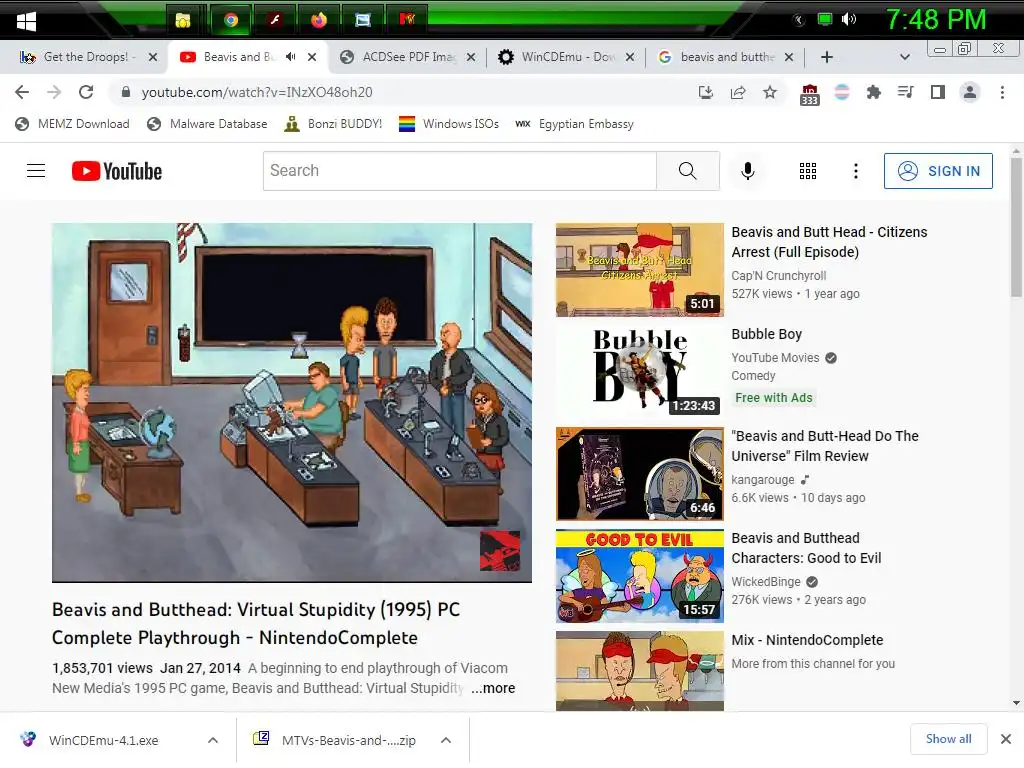Click the SIGN IN button
The width and height of the screenshot is (1024, 768).
[938, 171]
